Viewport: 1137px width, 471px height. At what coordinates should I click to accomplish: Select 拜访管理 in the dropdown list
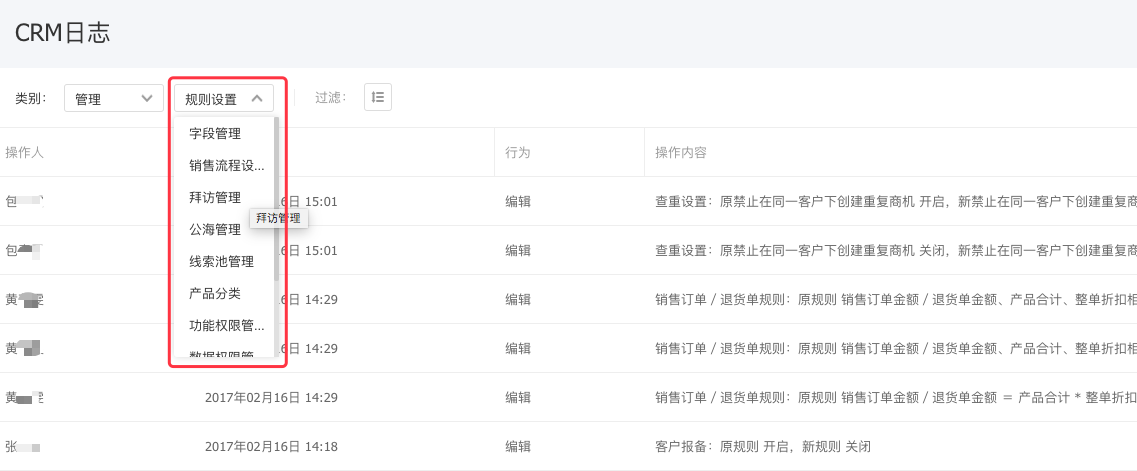click(x=215, y=197)
